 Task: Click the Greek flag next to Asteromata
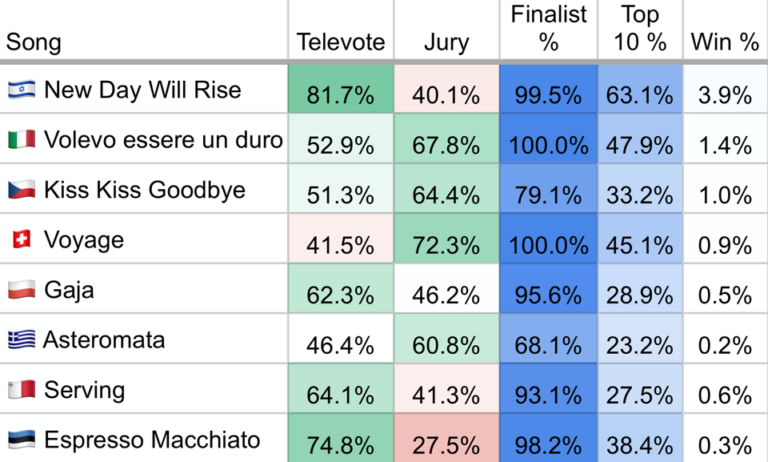pos(22,340)
